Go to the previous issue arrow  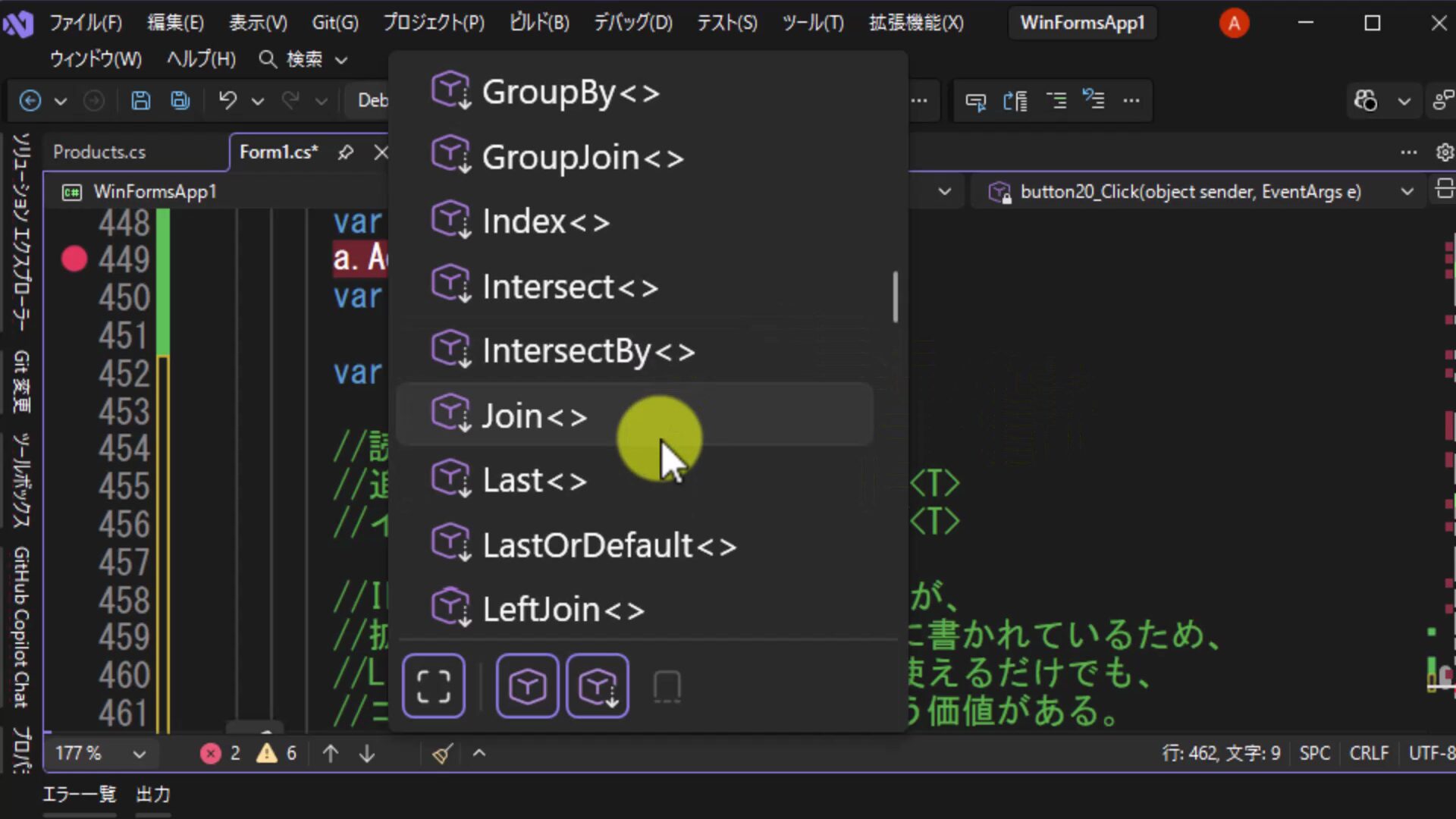331,753
